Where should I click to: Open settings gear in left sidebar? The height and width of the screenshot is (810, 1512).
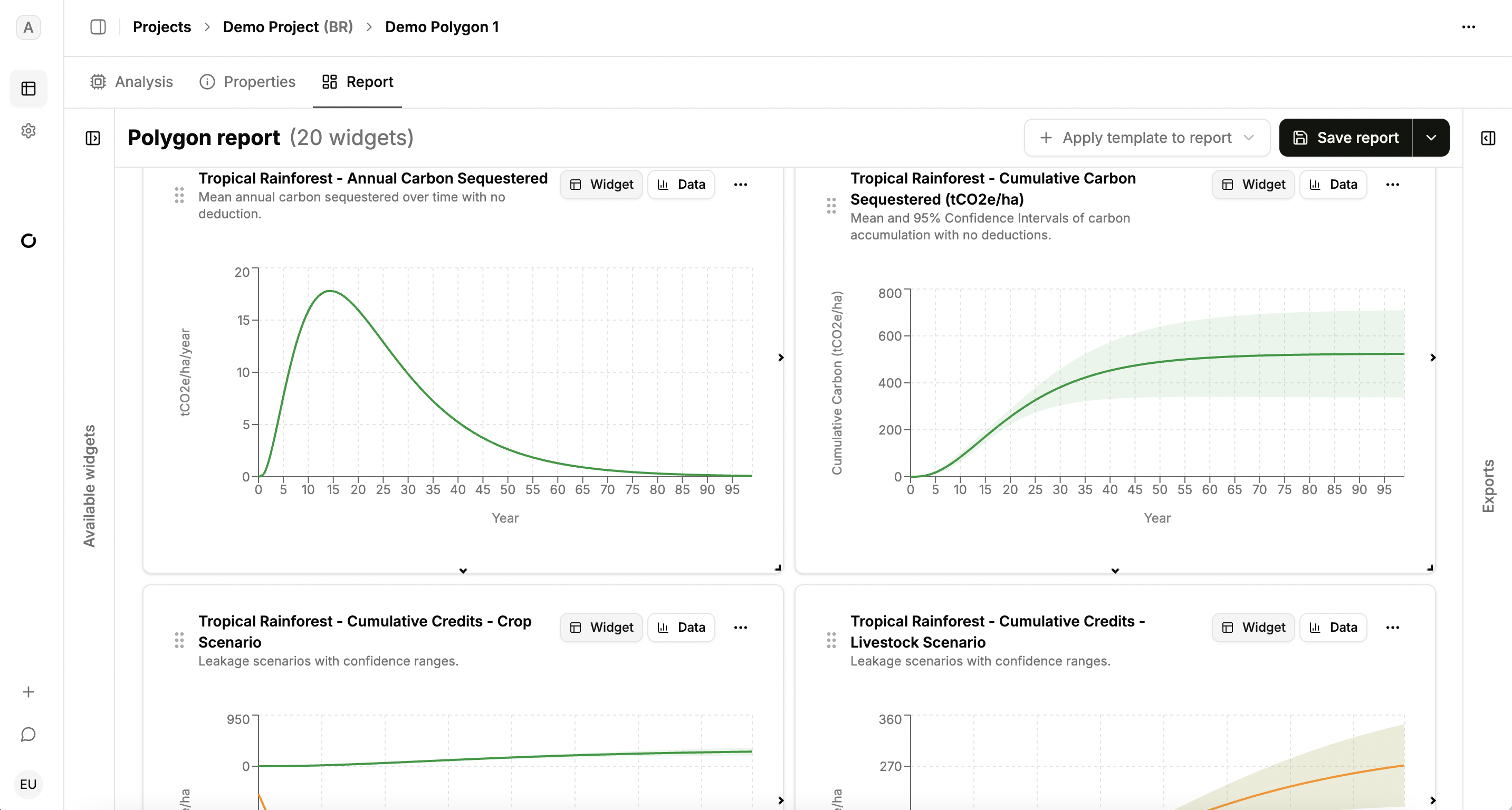[28, 130]
